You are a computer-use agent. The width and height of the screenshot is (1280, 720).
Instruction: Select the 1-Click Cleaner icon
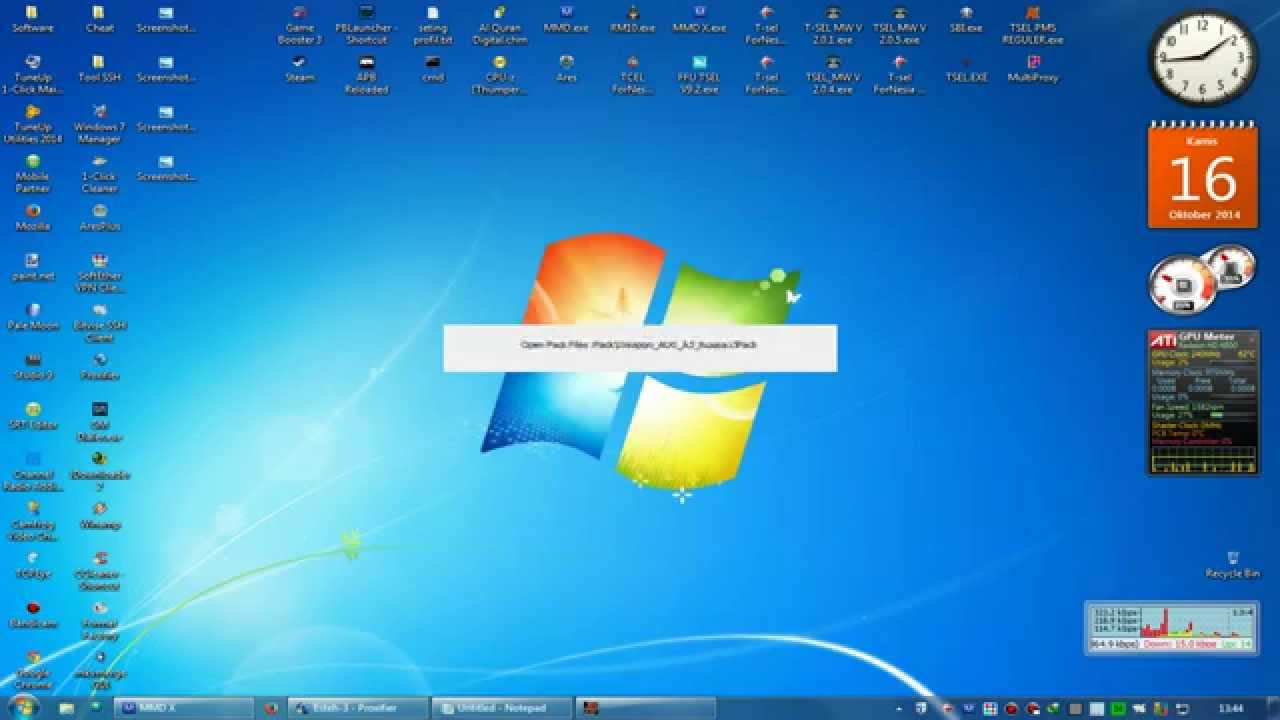pyautogui.click(x=99, y=173)
